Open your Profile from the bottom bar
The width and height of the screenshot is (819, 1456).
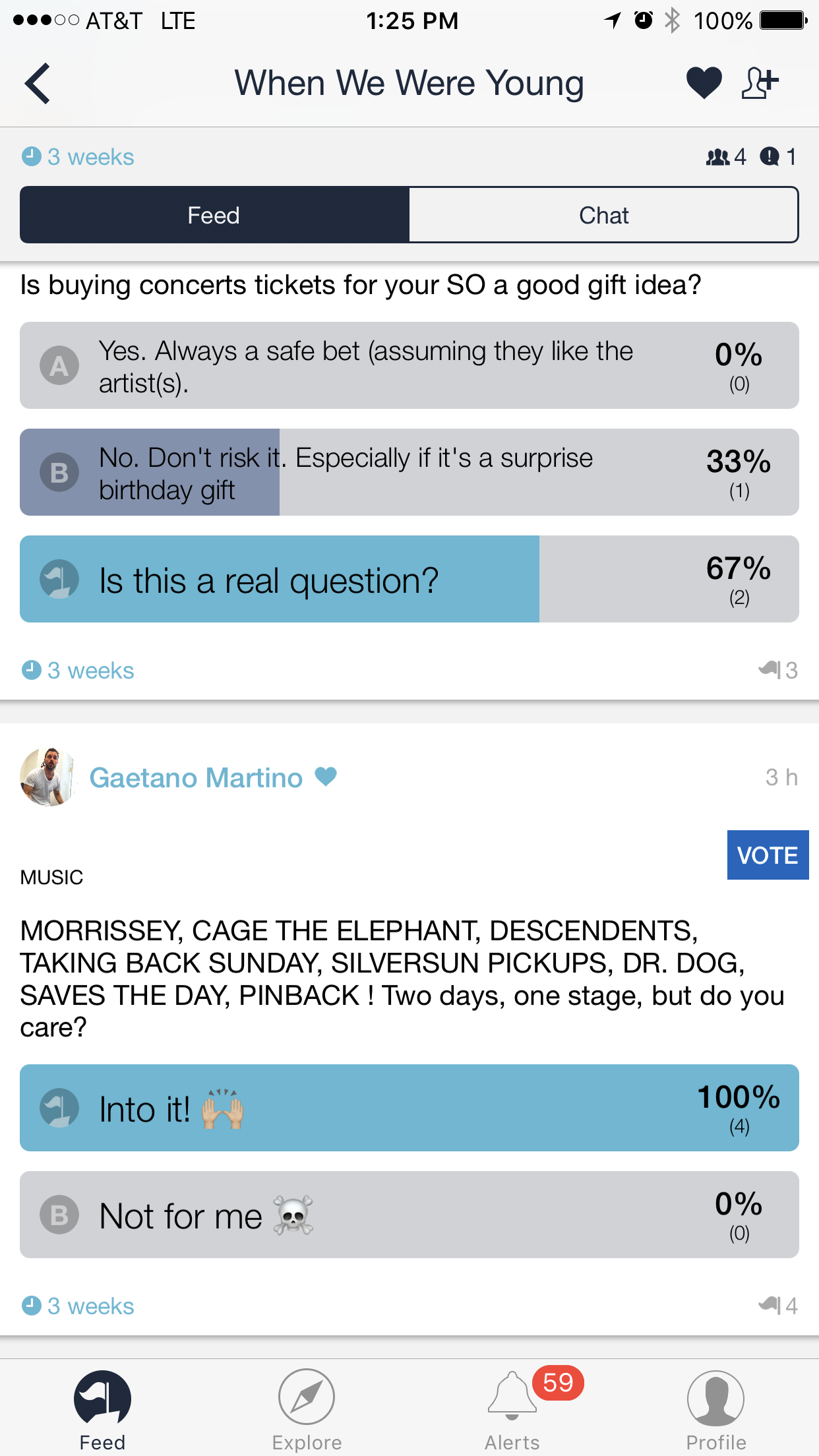tap(716, 1398)
